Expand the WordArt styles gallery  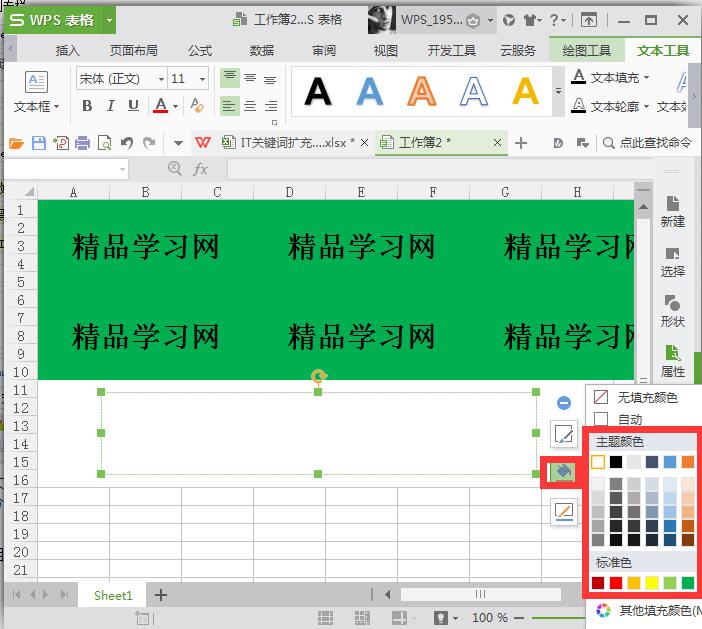pos(558,91)
